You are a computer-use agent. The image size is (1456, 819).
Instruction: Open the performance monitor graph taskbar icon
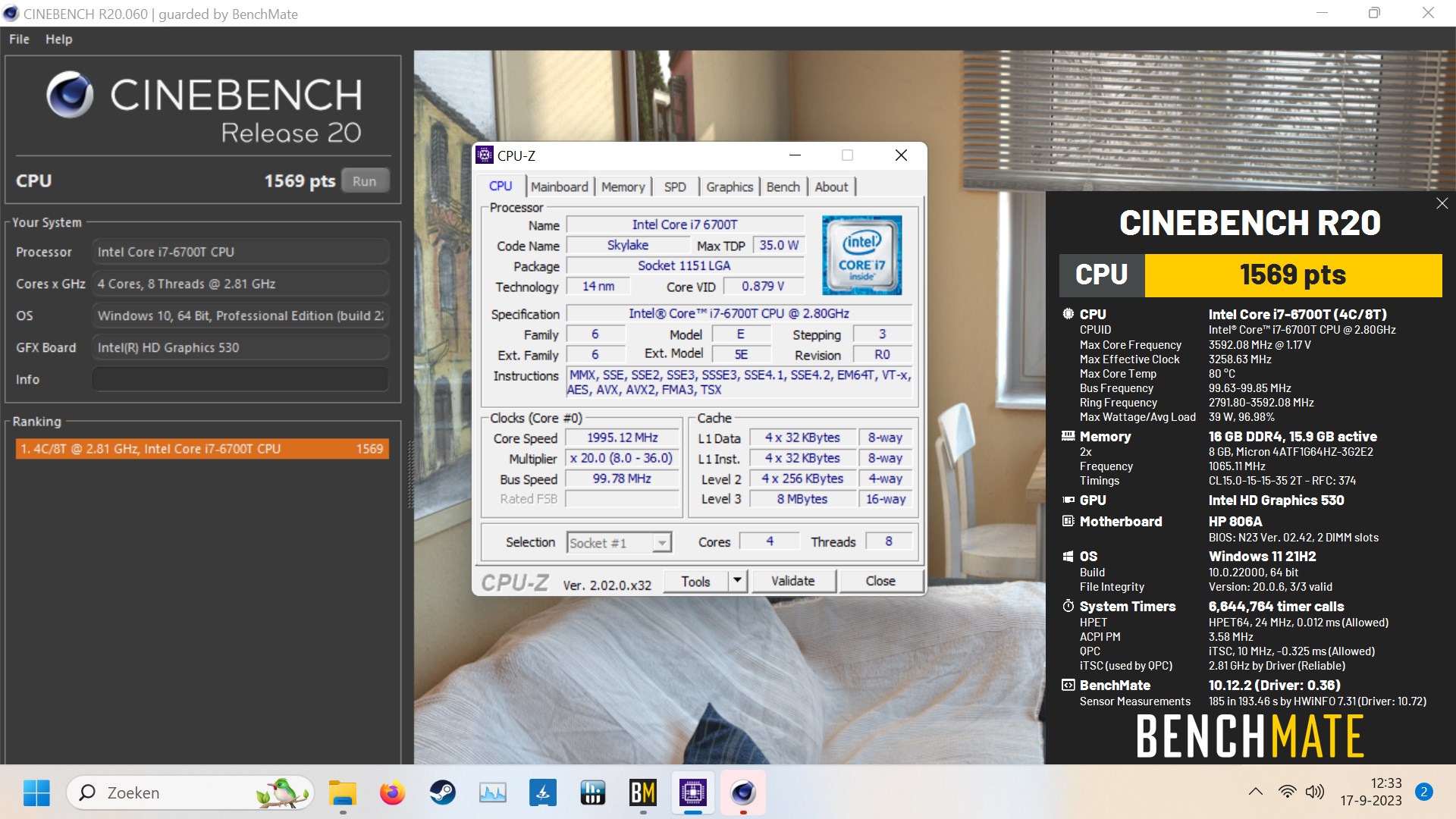492,793
